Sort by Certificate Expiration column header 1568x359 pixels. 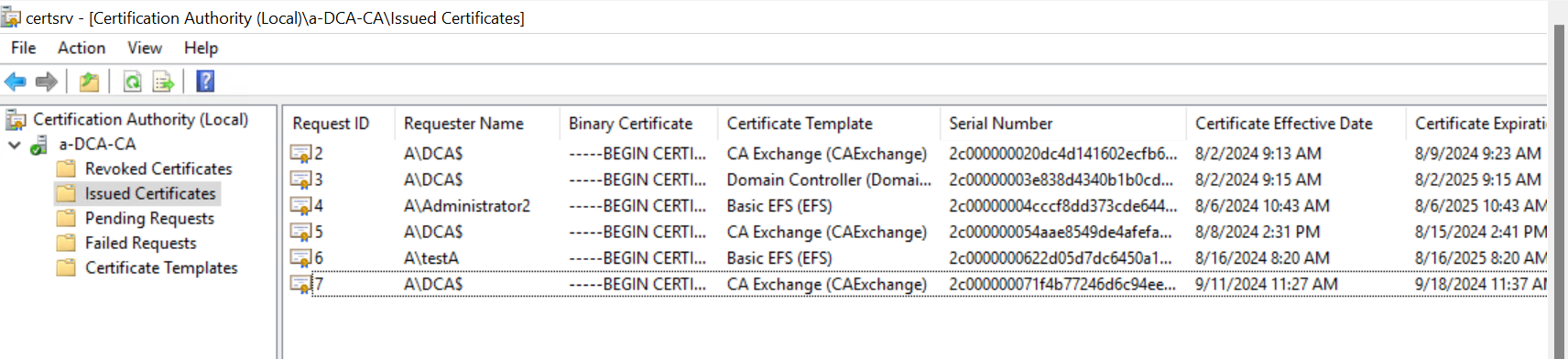pos(1476,124)
